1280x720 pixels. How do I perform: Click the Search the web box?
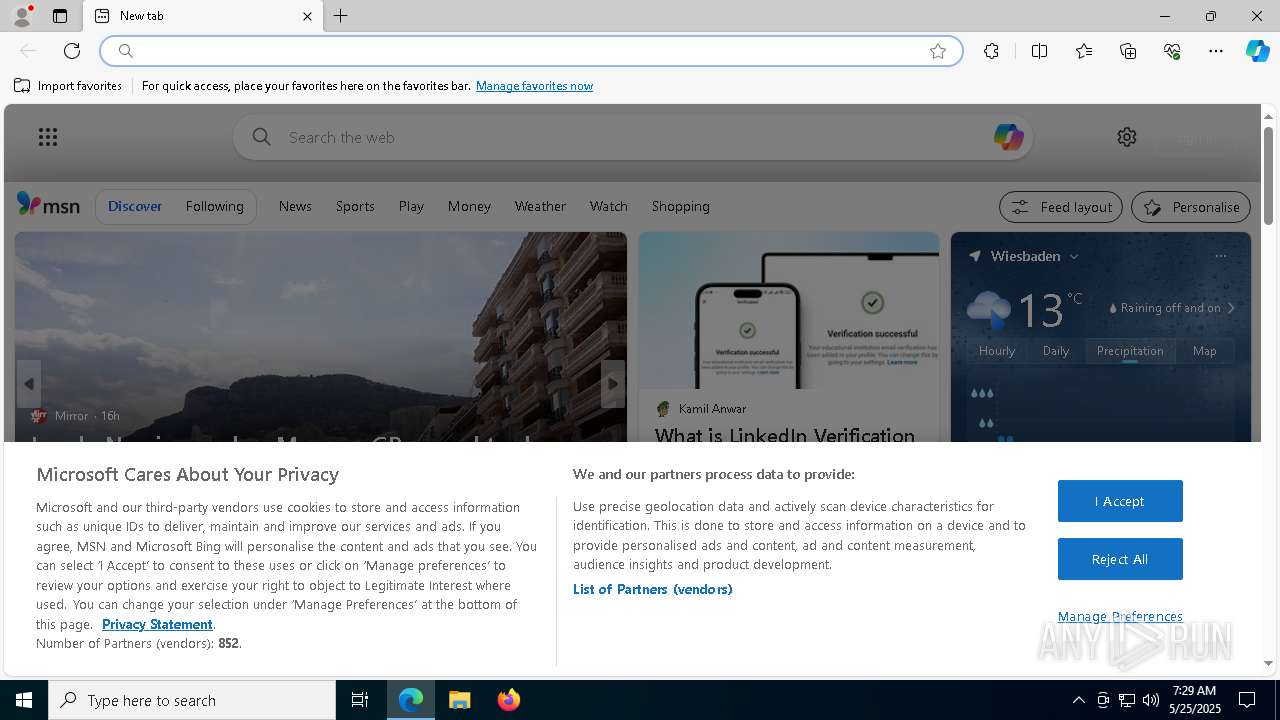(633, 137)
